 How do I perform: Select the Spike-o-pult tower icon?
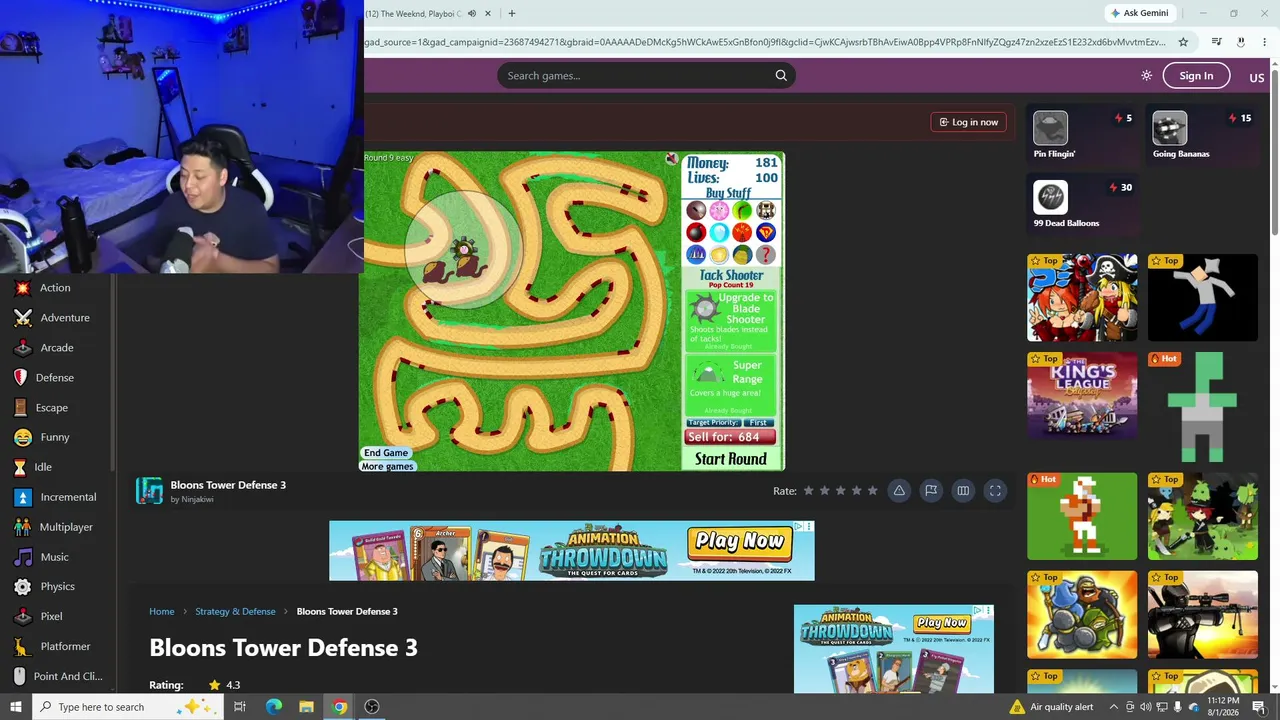(x=765, y=210)
